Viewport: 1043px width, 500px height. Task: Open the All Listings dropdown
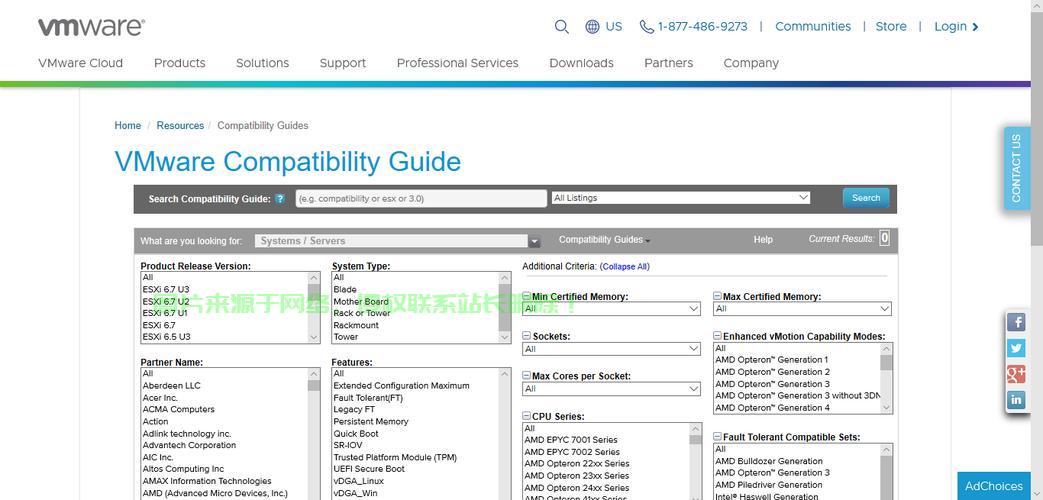coord(680,197)
